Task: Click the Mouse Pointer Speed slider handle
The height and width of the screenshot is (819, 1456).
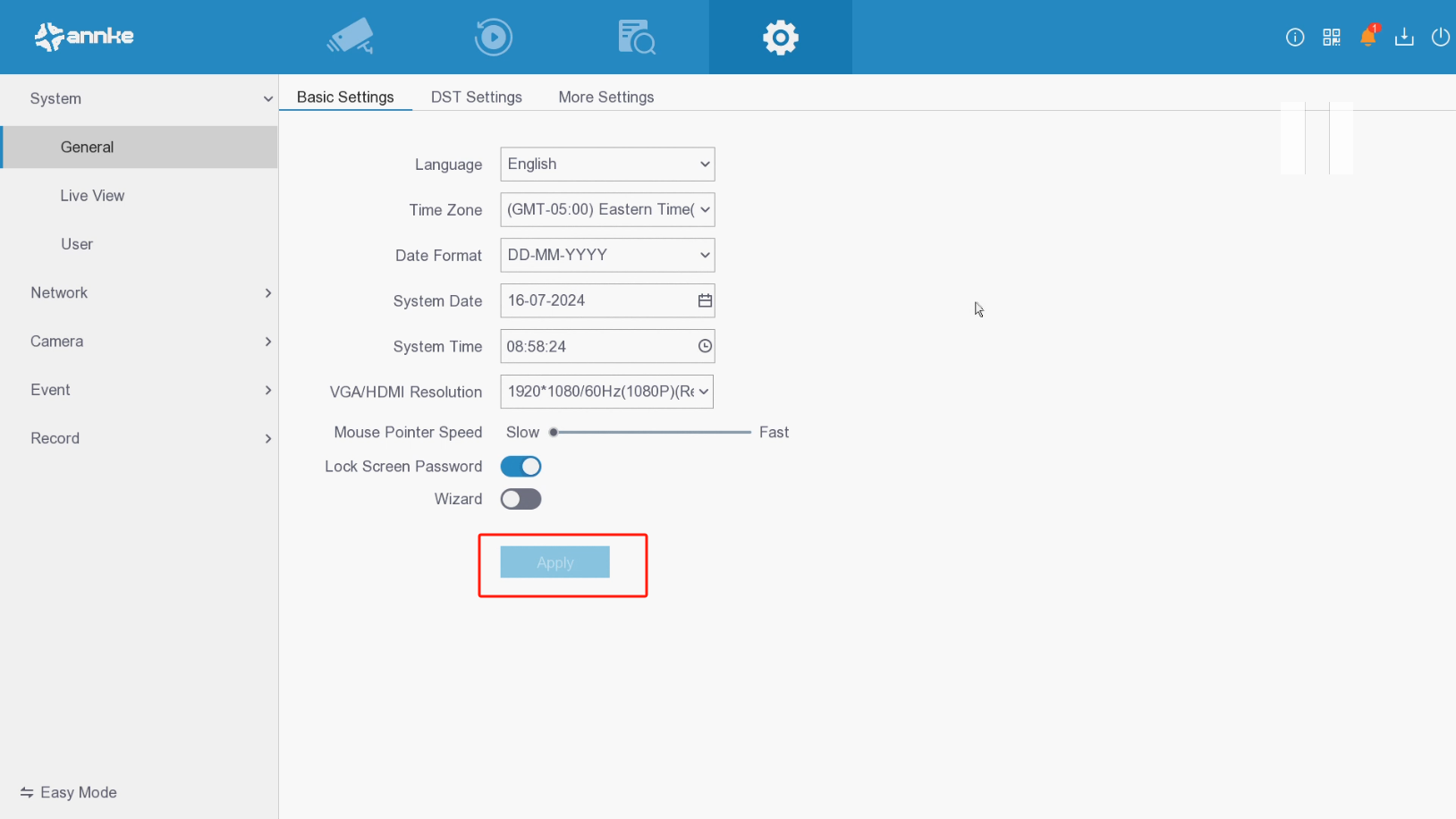Action: coord(554,433)
